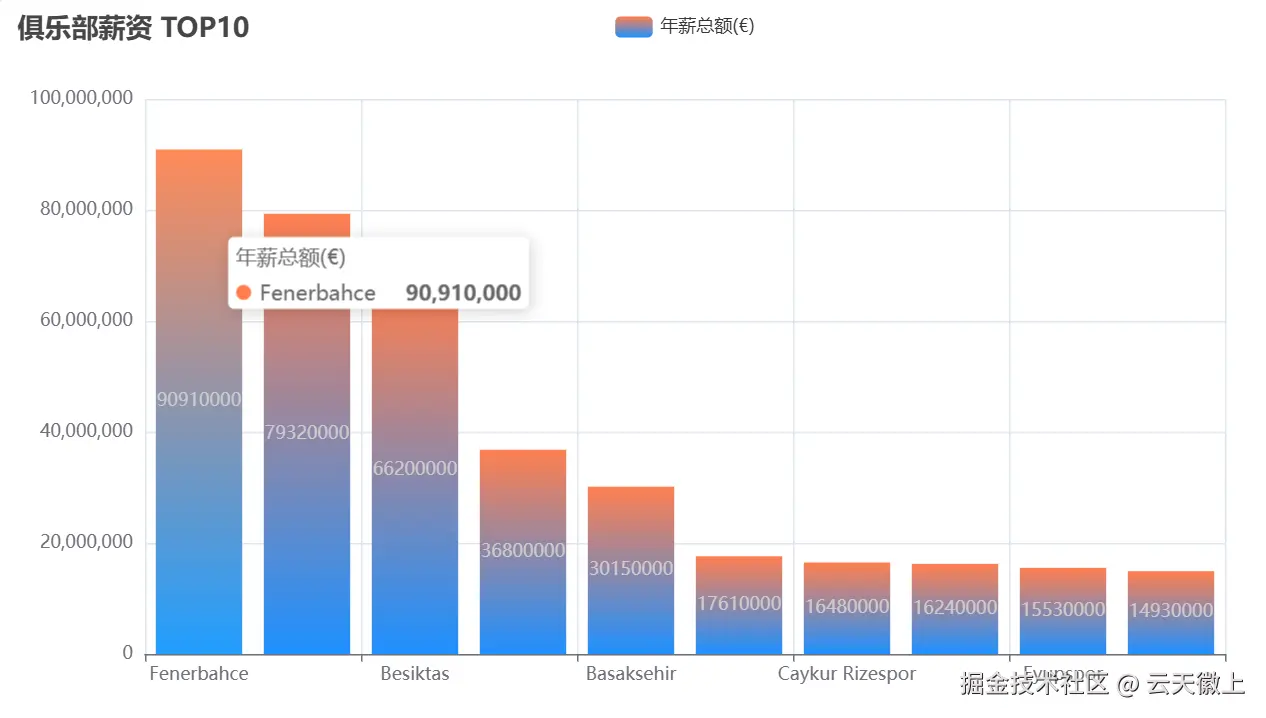Click the Caykur Rizespor bar labeled 16480000
This screenshot has height=718, width=1266.
click(847, 608)
